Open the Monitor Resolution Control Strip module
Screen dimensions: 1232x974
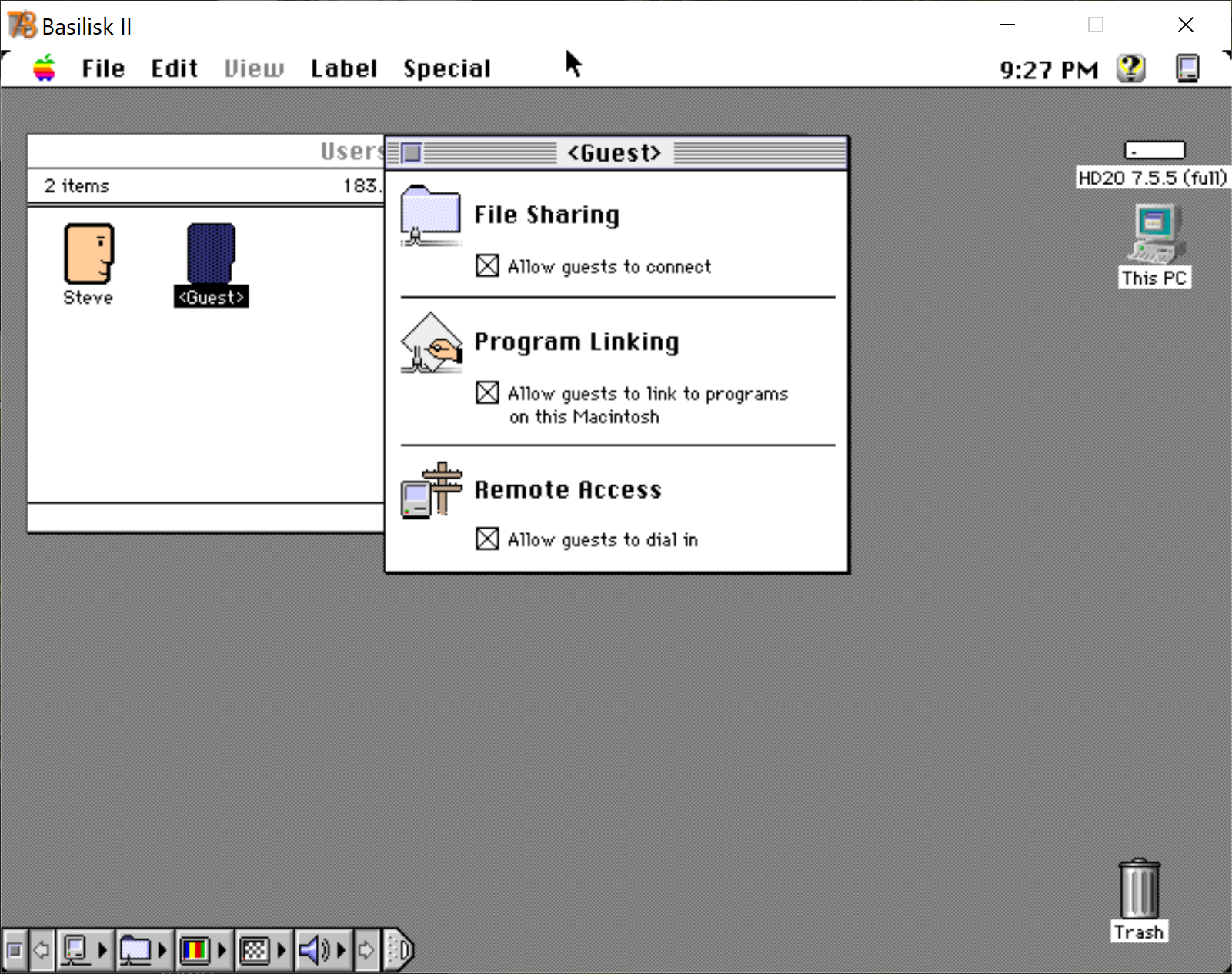click(x=262, y=950)
